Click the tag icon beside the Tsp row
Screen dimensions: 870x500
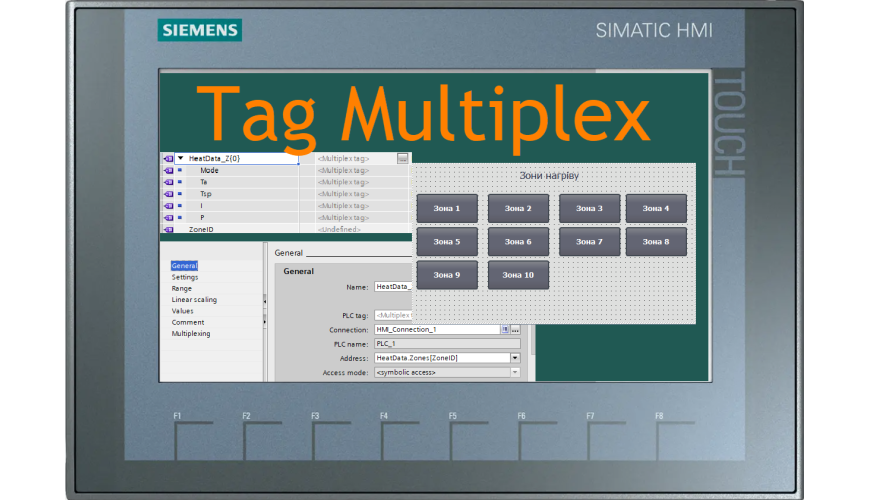coord(168,194)
